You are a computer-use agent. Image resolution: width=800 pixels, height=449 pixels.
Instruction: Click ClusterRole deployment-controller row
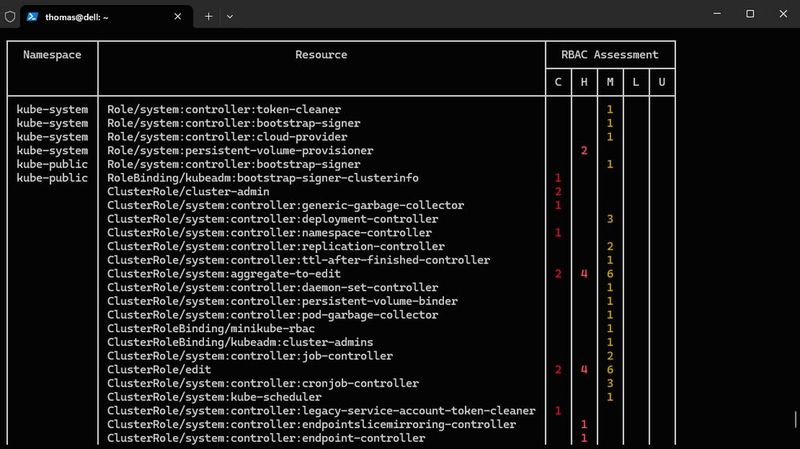(x=272, y=219)
